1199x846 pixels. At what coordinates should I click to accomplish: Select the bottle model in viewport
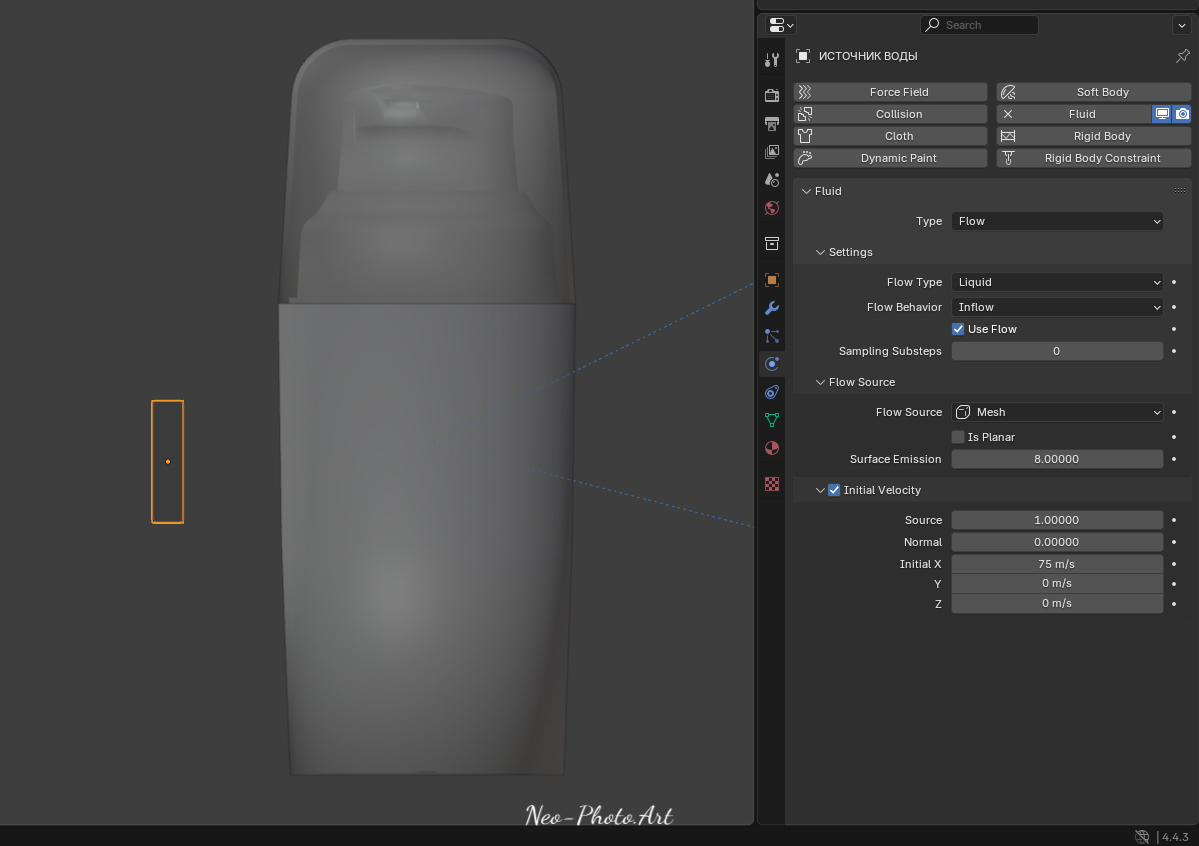(x=427, y=408)
